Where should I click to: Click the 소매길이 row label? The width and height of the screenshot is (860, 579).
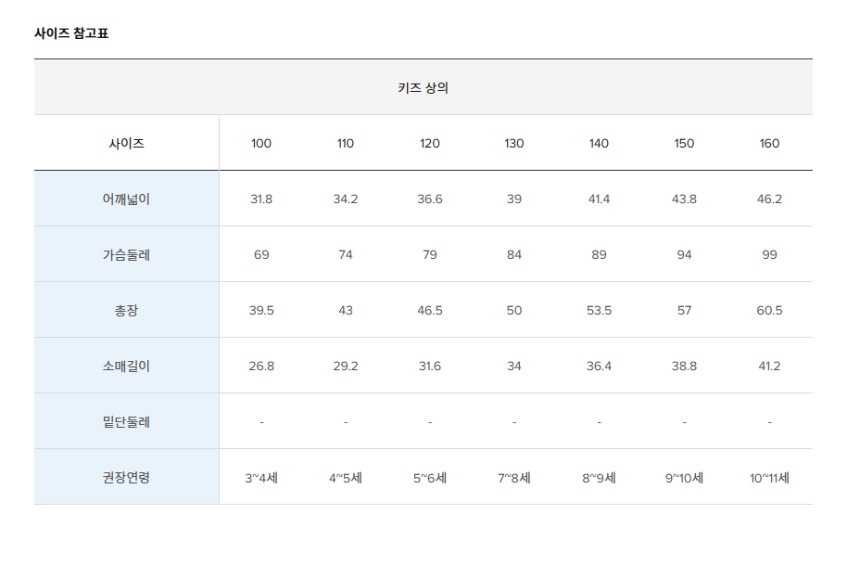pyautogui.click(x=127, y=366)
